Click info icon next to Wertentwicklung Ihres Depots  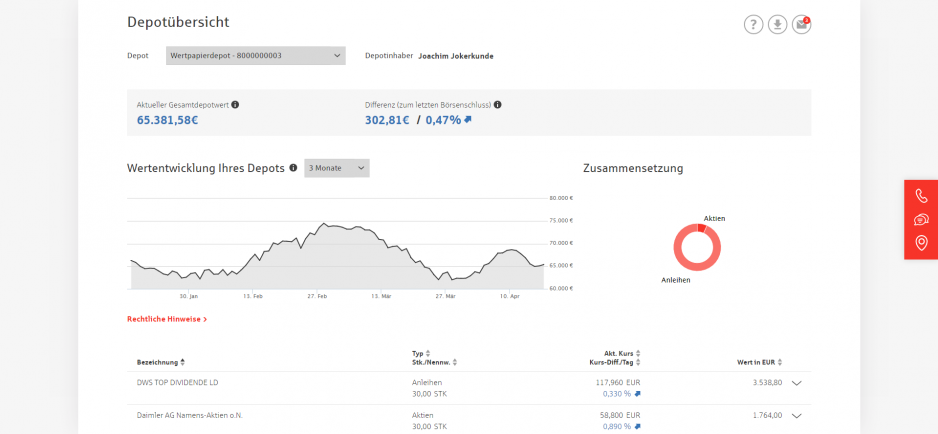(x=293, y=168)
